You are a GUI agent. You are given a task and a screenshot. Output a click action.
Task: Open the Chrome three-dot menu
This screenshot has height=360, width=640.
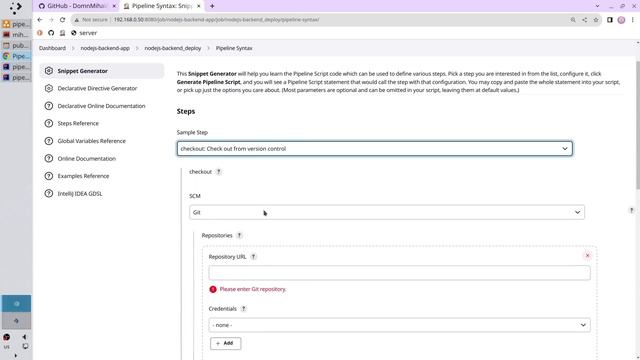point(633,20)
